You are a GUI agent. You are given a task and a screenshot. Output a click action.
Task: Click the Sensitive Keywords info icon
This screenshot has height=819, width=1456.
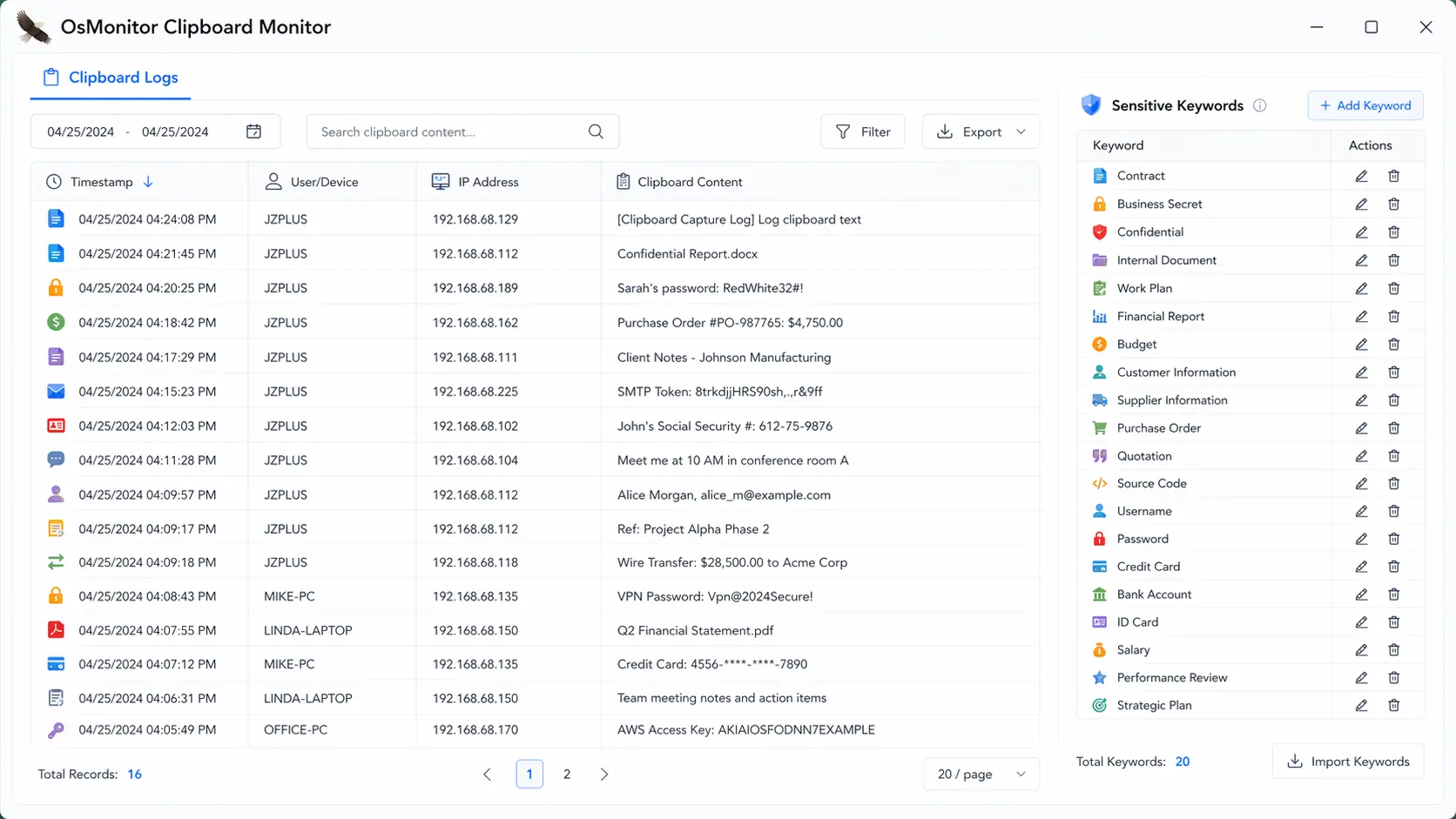point(1259,105)
